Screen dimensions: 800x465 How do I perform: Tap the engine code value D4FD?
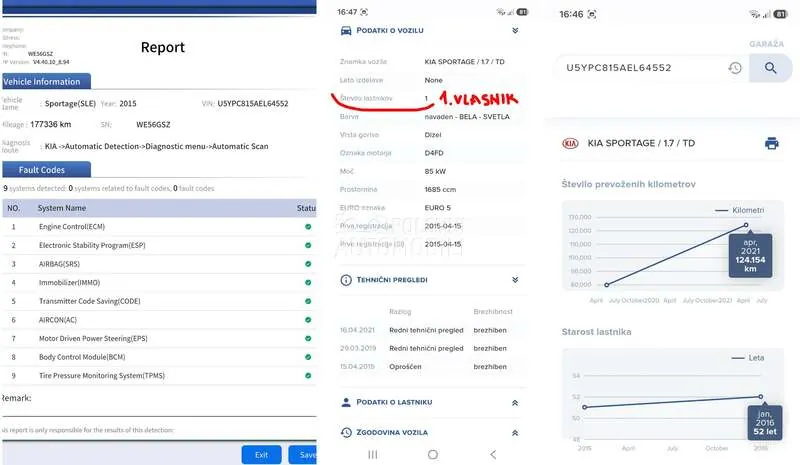[x=434, y=153]
